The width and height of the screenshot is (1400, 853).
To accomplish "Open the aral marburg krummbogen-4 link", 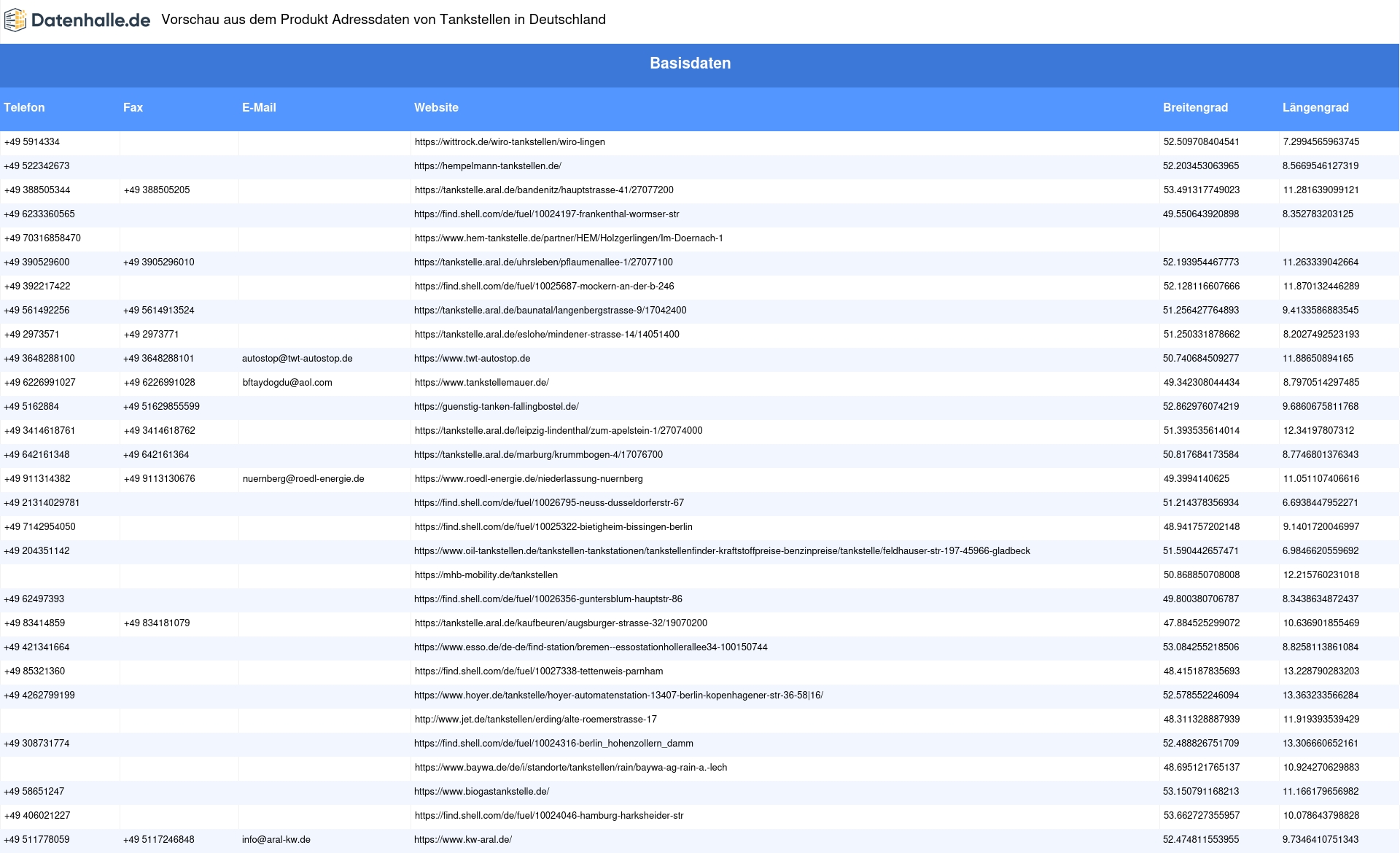I will pos(539,455).
